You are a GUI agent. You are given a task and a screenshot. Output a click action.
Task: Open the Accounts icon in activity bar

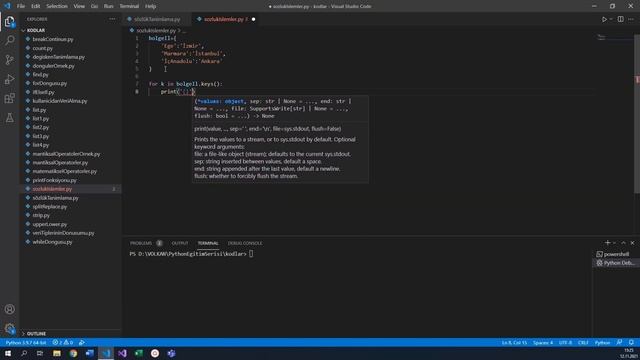tap(9, 309)
